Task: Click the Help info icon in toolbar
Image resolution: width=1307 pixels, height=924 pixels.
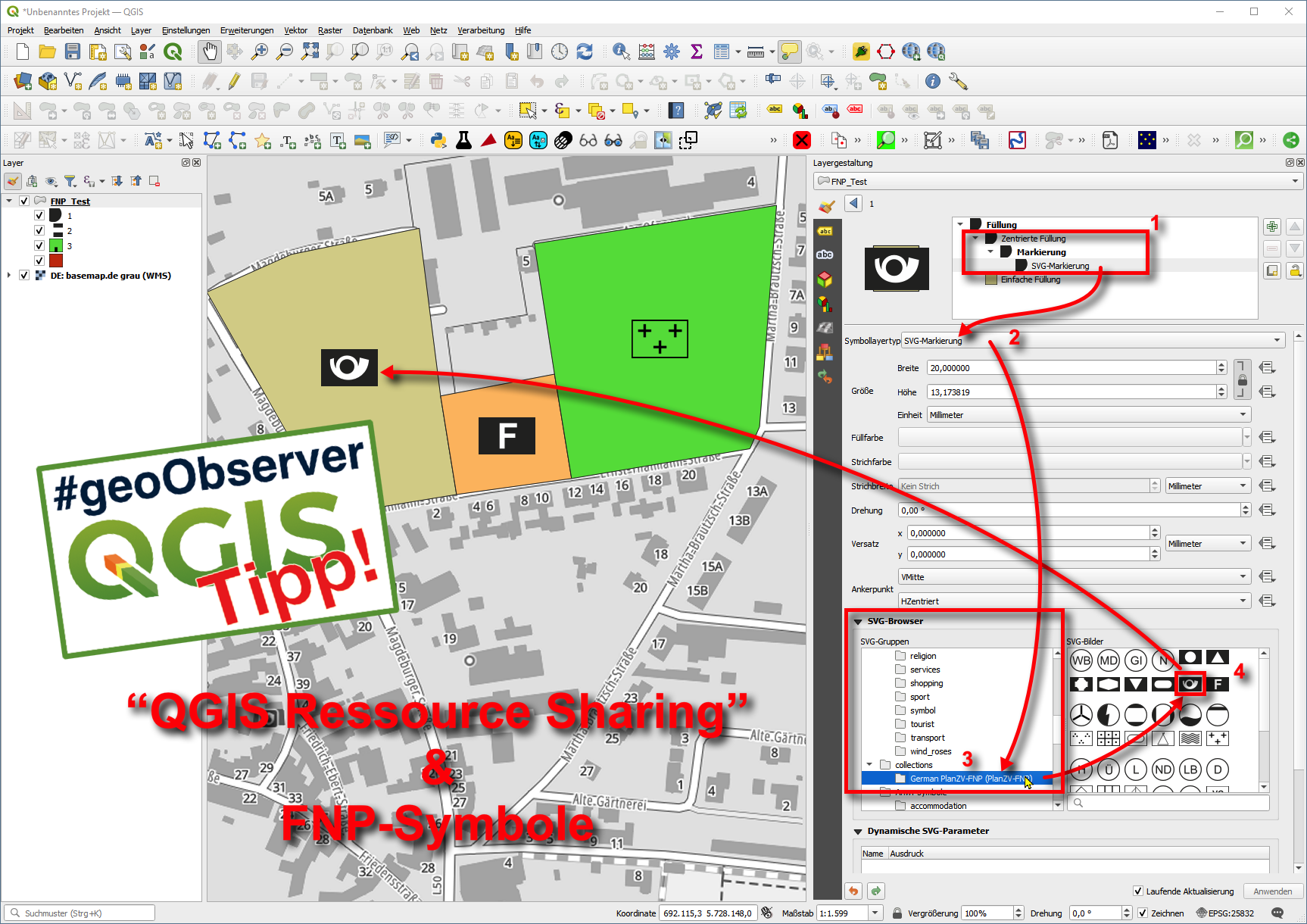Action: (x=933, y=81)
